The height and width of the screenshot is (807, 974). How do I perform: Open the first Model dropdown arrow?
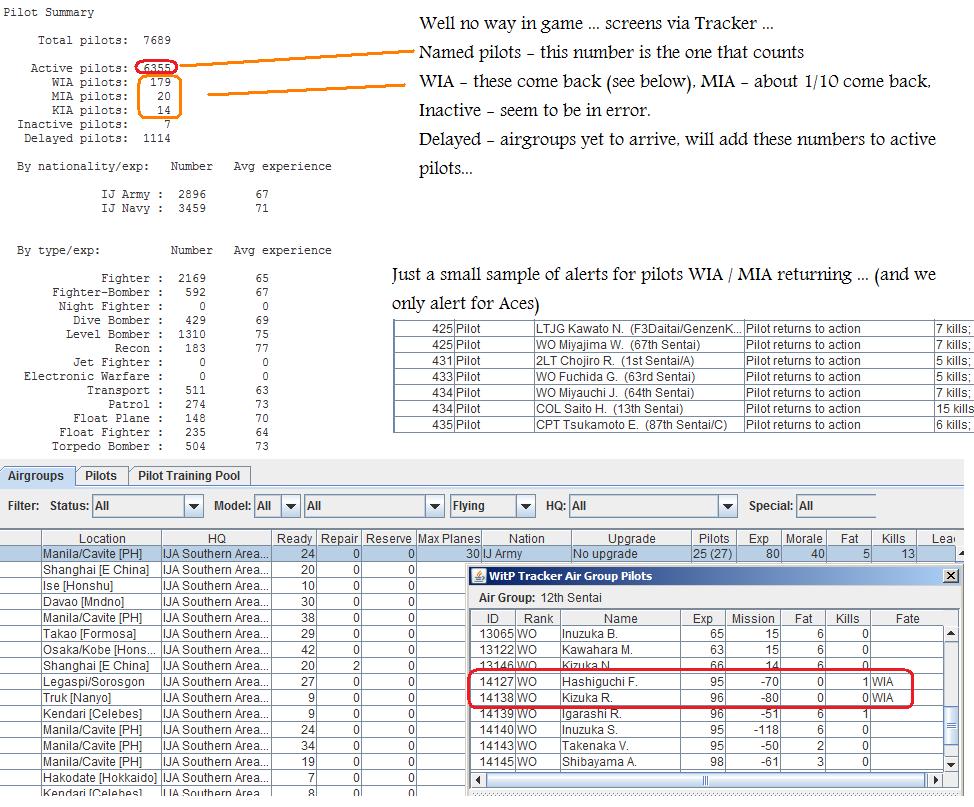pos(291,506)
